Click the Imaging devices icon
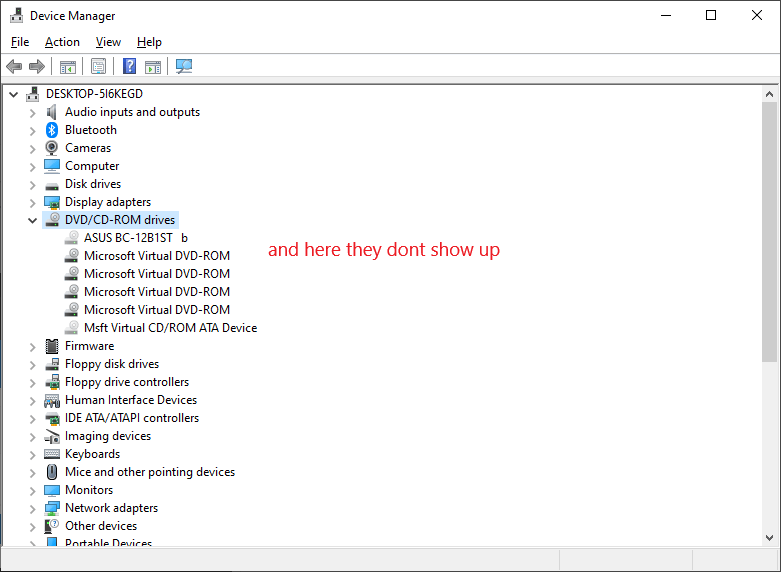Image resolution: width=781 pixels, height=572 pixels. click(x=52, y=436)
